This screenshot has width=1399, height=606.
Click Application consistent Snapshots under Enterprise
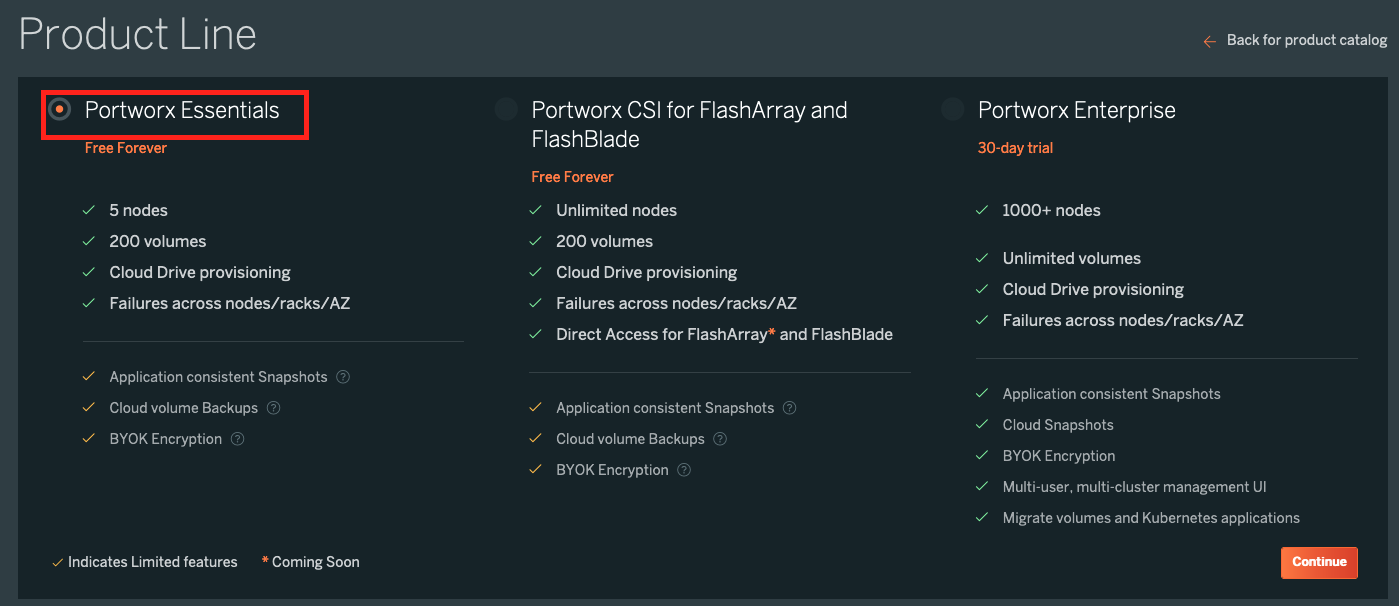coord(1112,394)
